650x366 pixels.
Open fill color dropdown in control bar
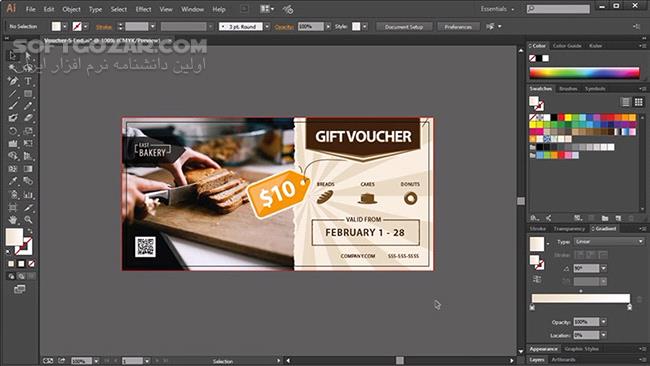click(65, 27)
